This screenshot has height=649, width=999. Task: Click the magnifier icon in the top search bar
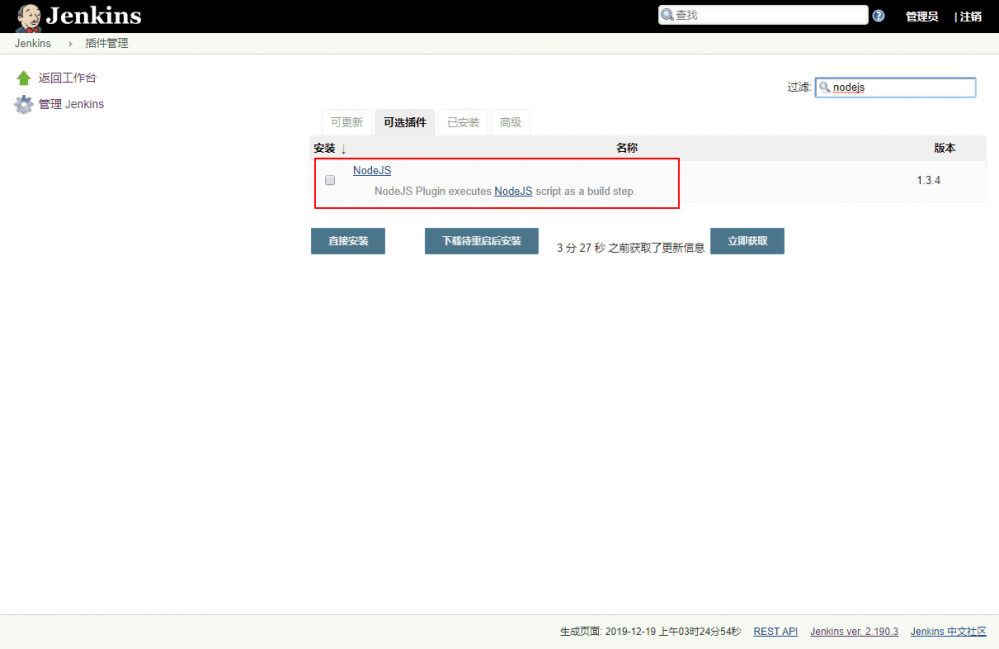[x=665, y=14]
